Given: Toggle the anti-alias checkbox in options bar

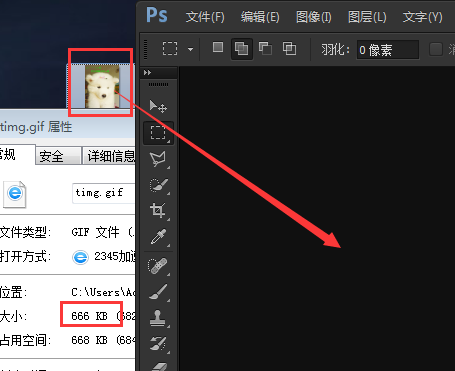Looking at the screenshot, I should point(436,49).
